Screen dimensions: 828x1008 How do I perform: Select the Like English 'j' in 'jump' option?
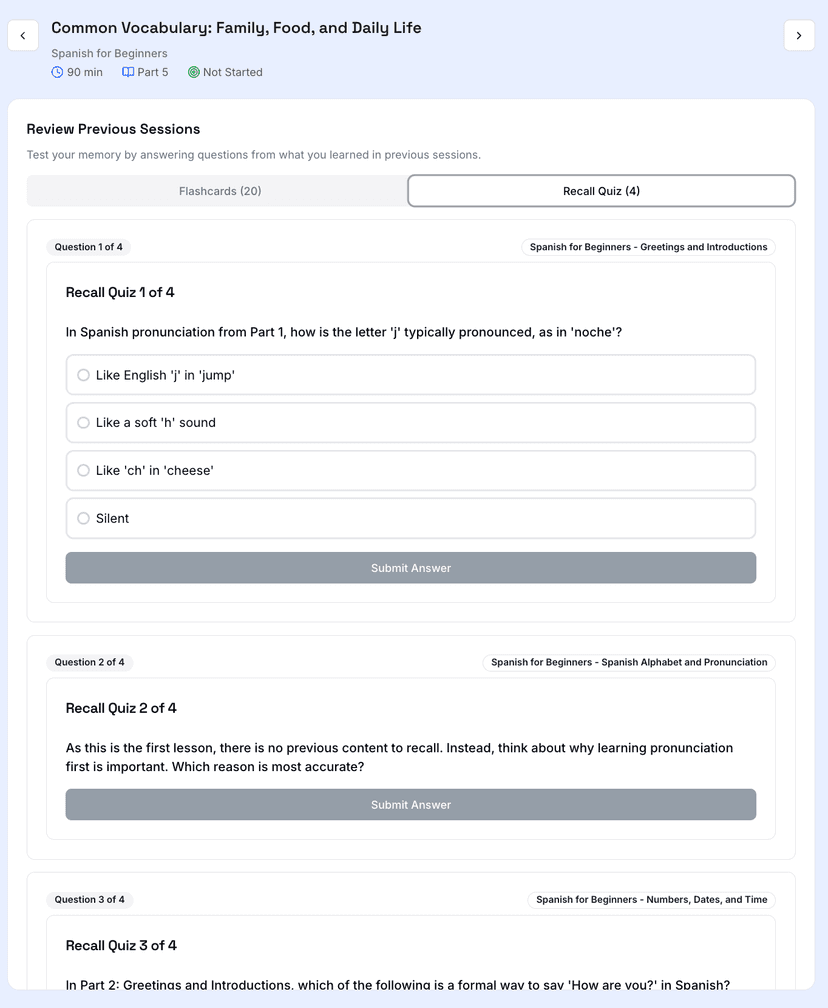click(x=410, y=375)
